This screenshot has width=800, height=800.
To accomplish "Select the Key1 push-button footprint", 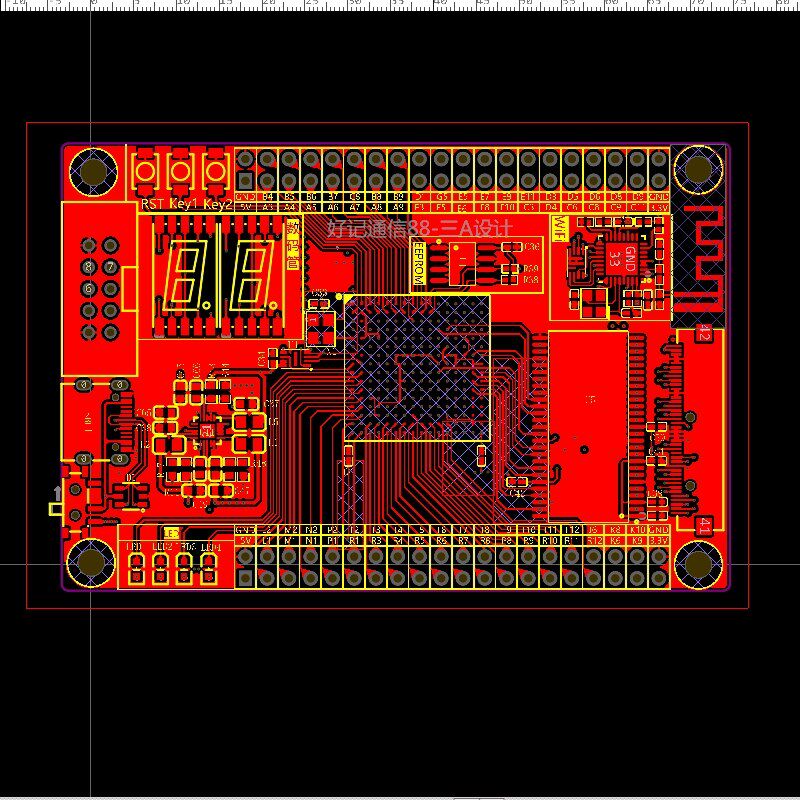I will [x=180, y=172].
